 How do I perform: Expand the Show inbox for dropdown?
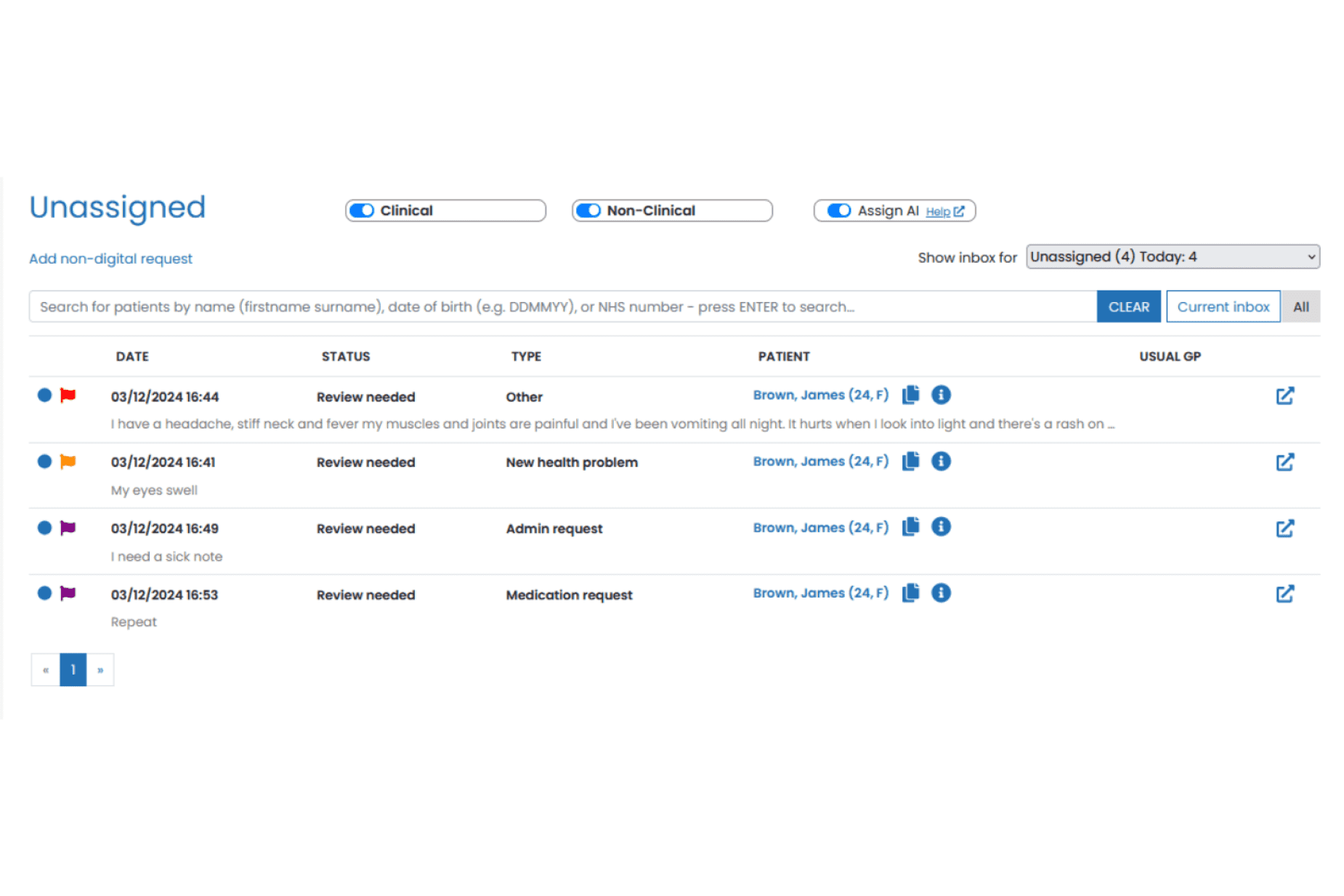[1172, 257]
